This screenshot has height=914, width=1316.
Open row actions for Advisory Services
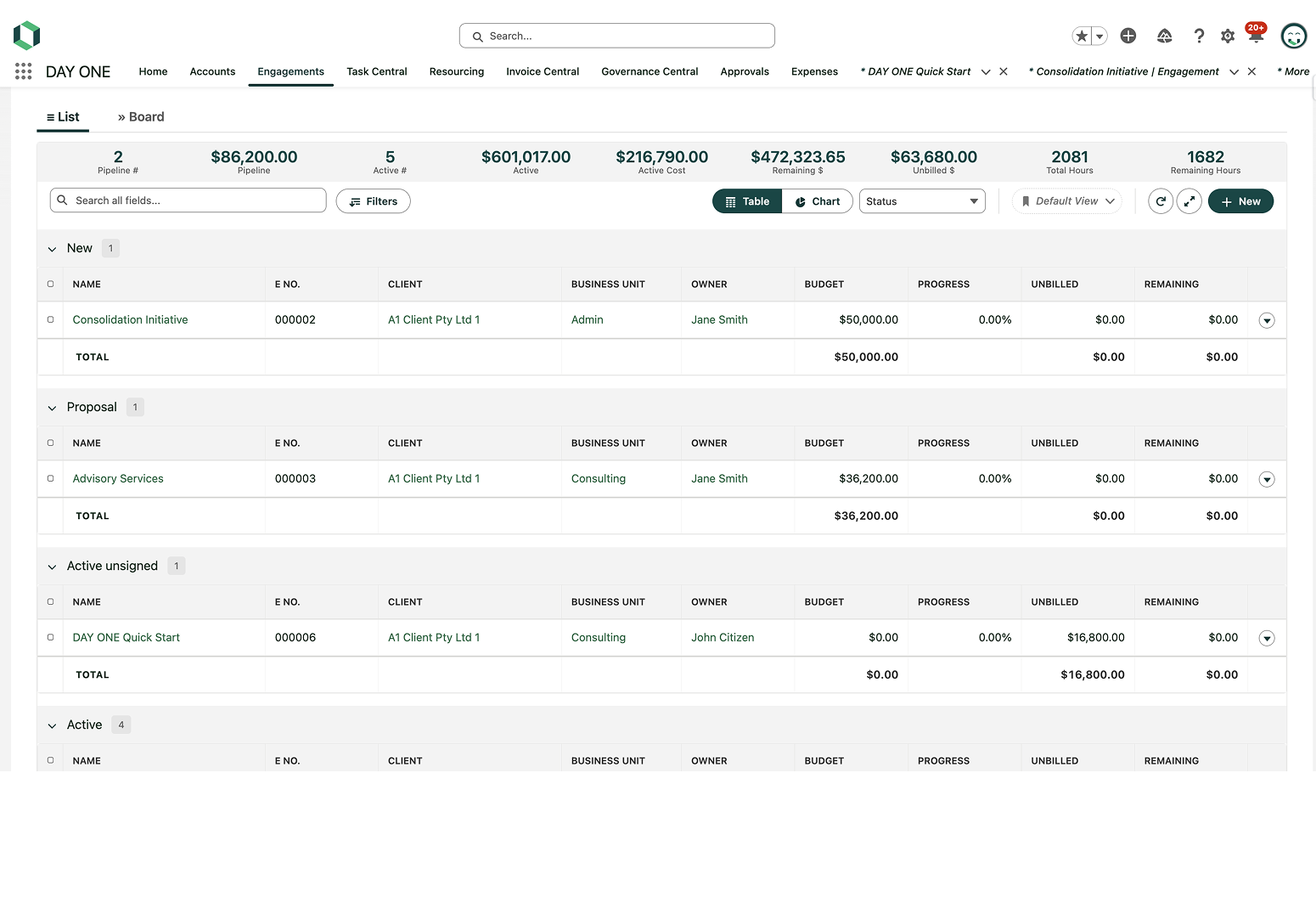[1266, 479]
